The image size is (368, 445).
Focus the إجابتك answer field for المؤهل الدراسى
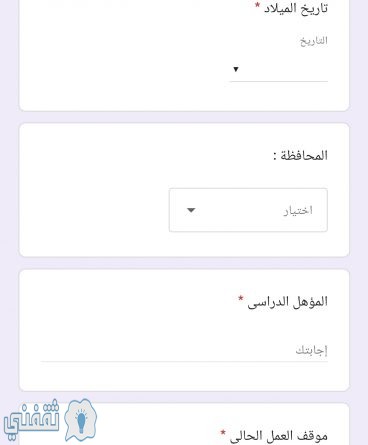pyautogui.click(x=184, y=350)
